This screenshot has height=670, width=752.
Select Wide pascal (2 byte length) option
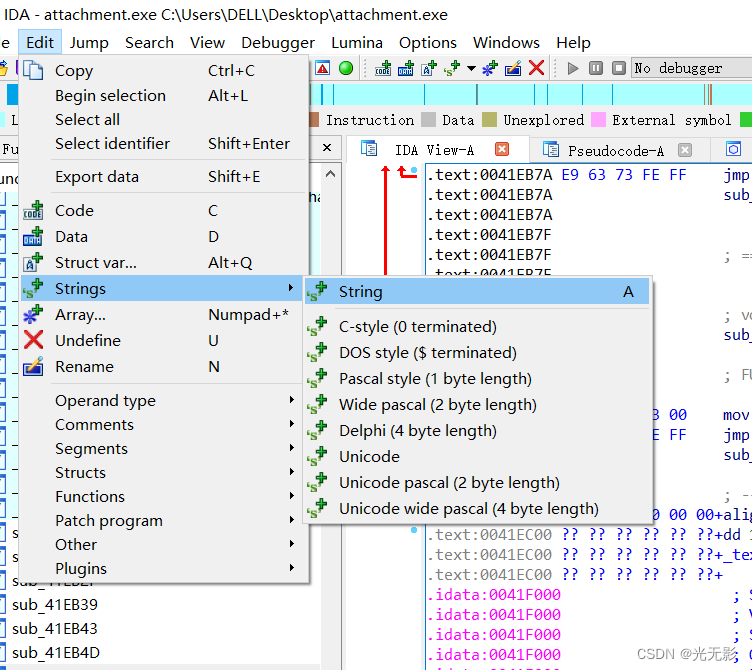(477, 404)
